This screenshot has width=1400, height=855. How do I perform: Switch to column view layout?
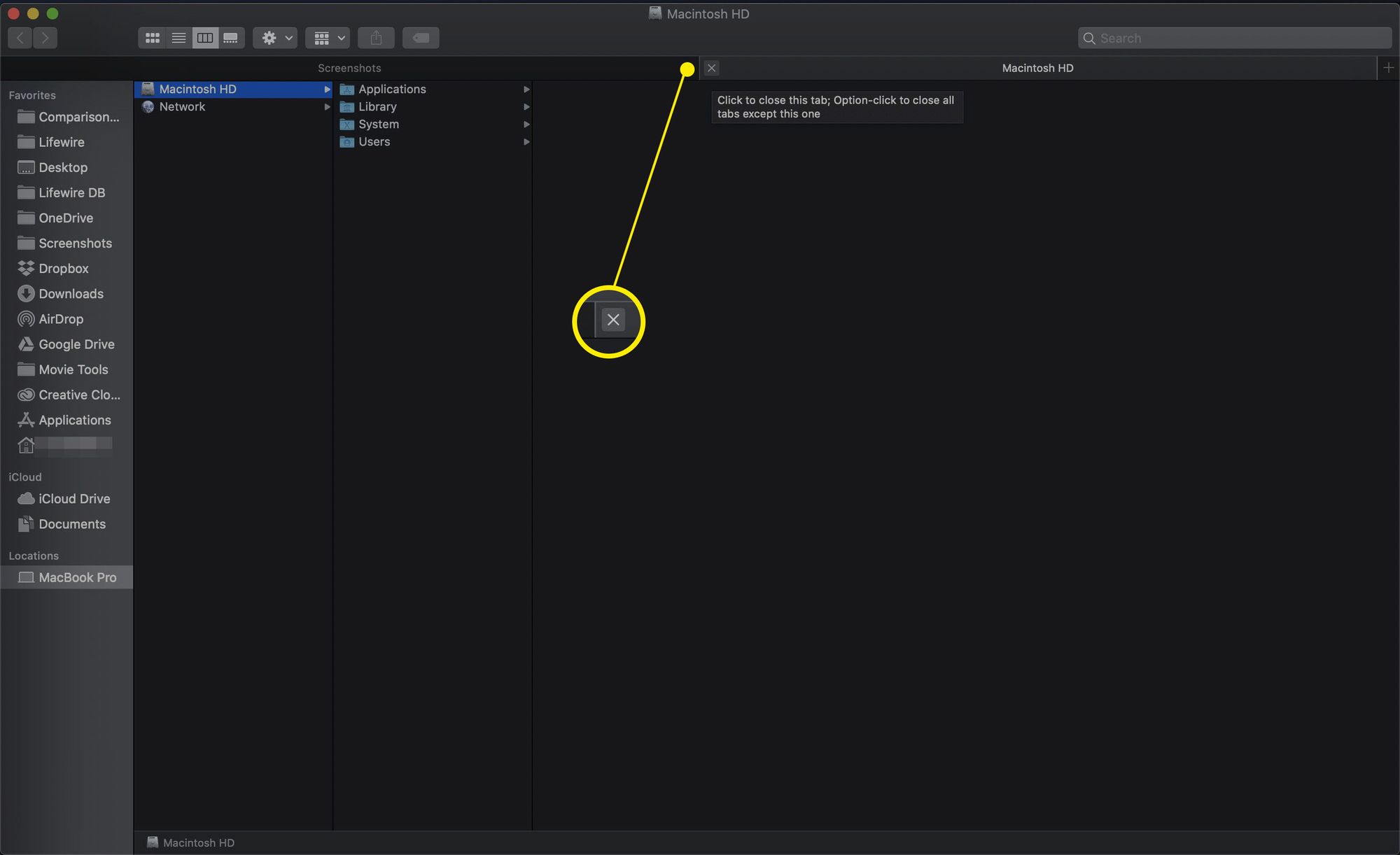(204, 37)
